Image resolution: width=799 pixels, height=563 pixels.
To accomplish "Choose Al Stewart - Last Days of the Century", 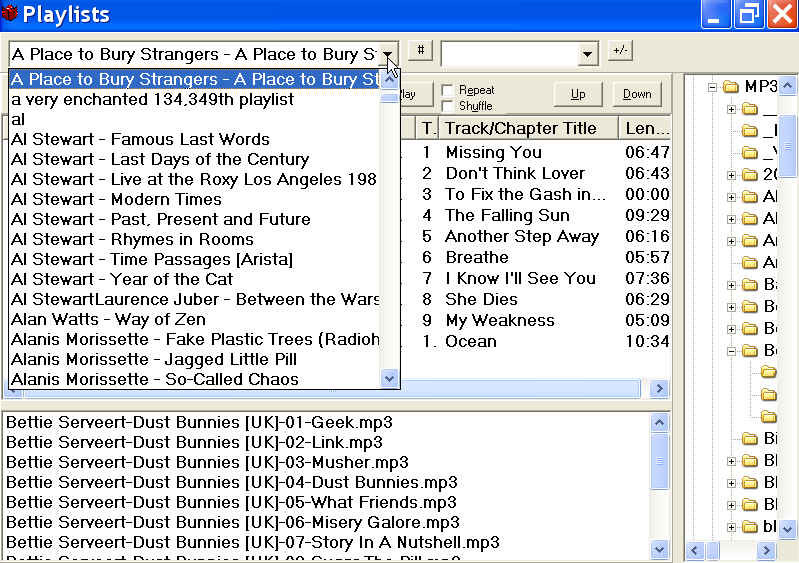I will pyautogui.click(x=195, y=159).
